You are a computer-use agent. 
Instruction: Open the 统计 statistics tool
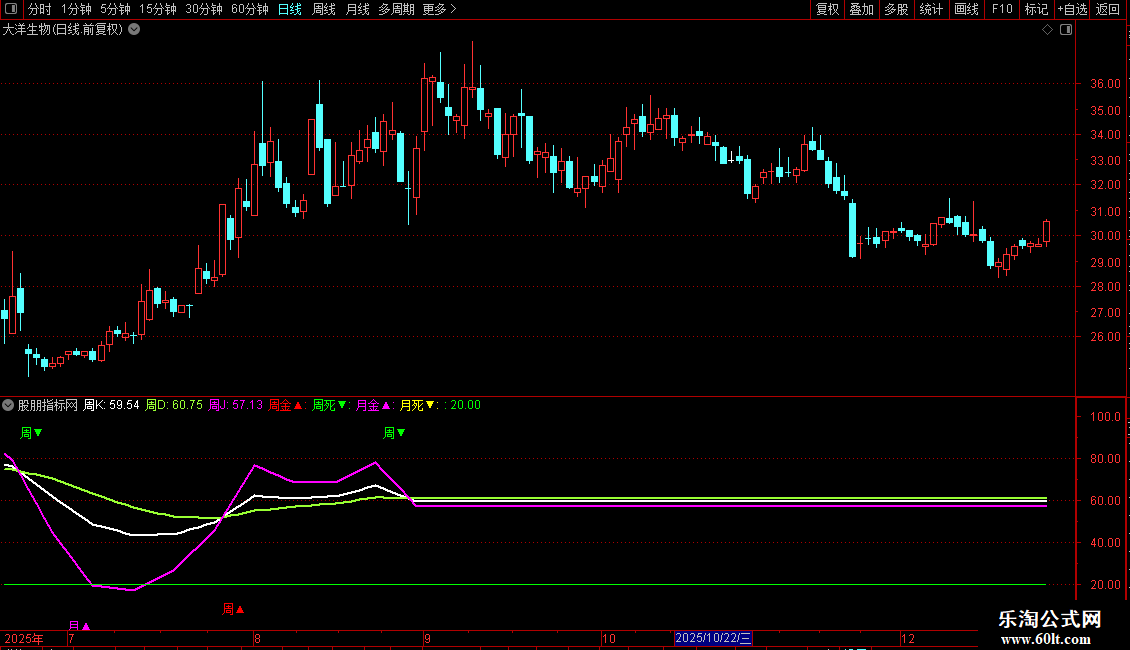931,9
